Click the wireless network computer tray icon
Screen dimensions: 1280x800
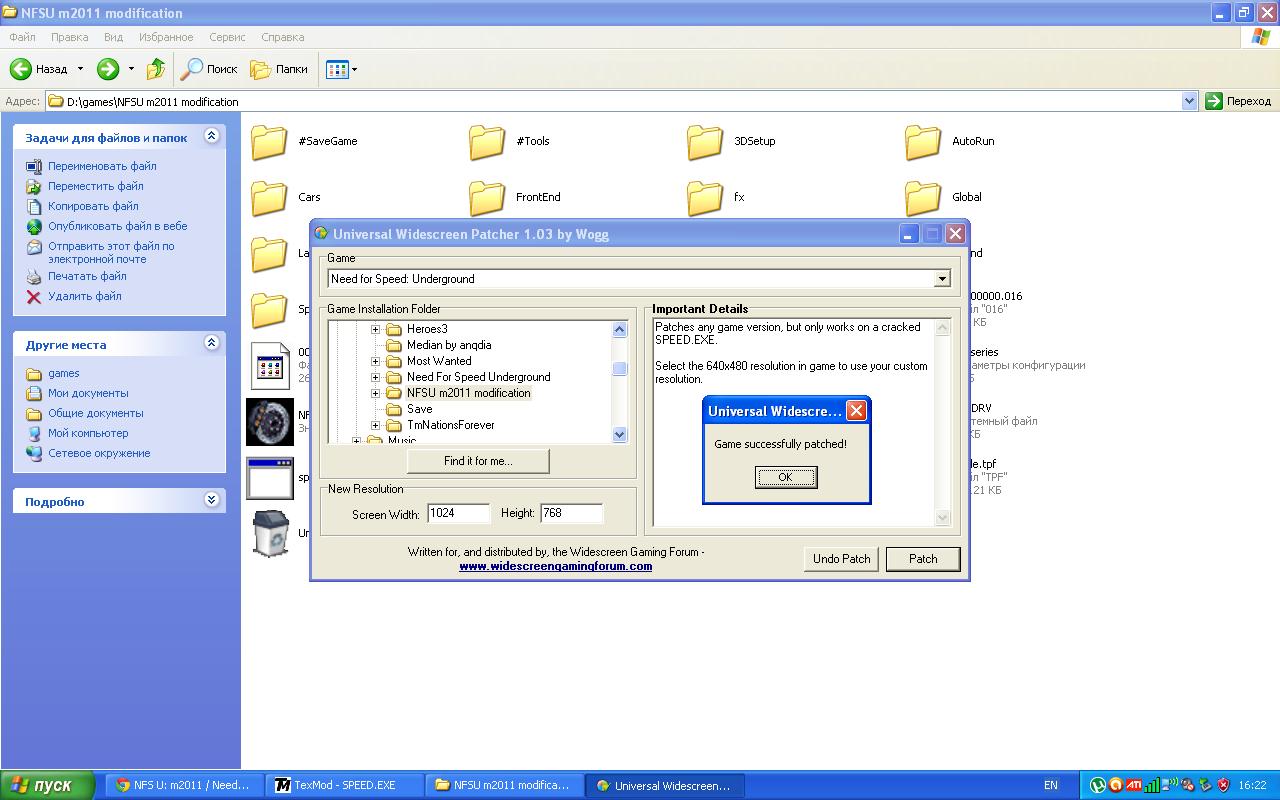(1170, 785)
